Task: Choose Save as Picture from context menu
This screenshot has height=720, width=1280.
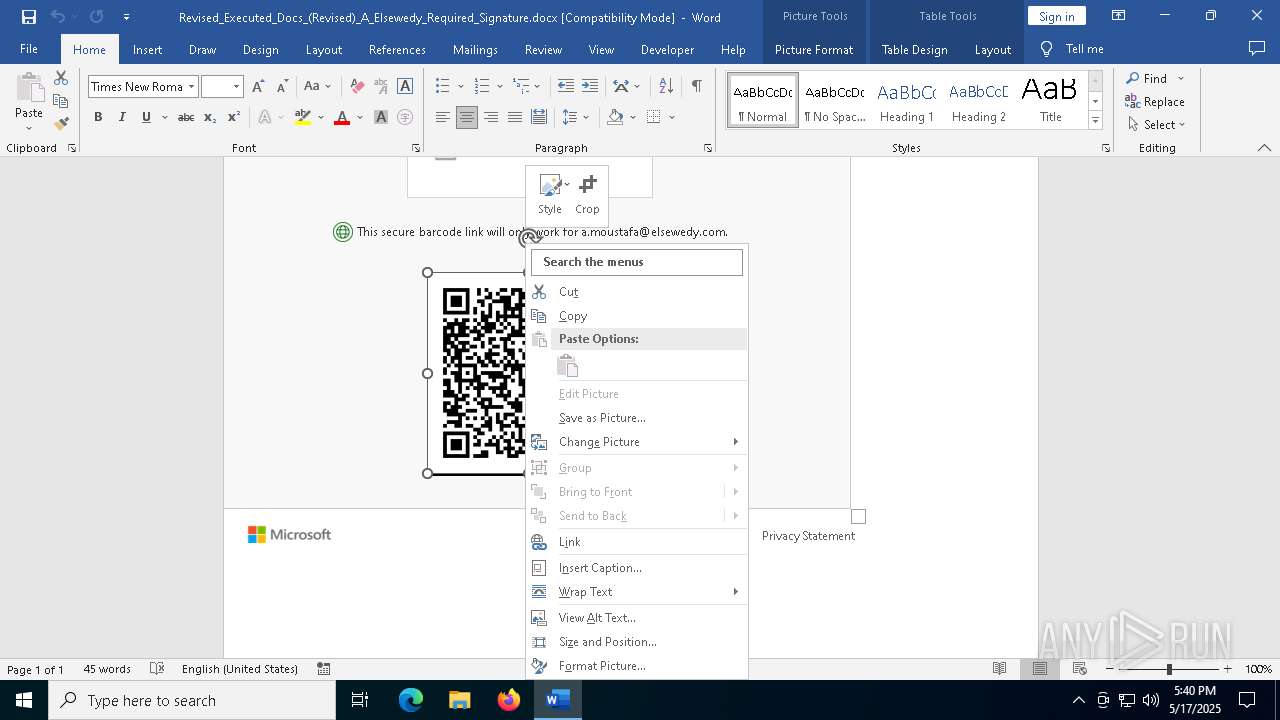Action: [x=638, y=418]
